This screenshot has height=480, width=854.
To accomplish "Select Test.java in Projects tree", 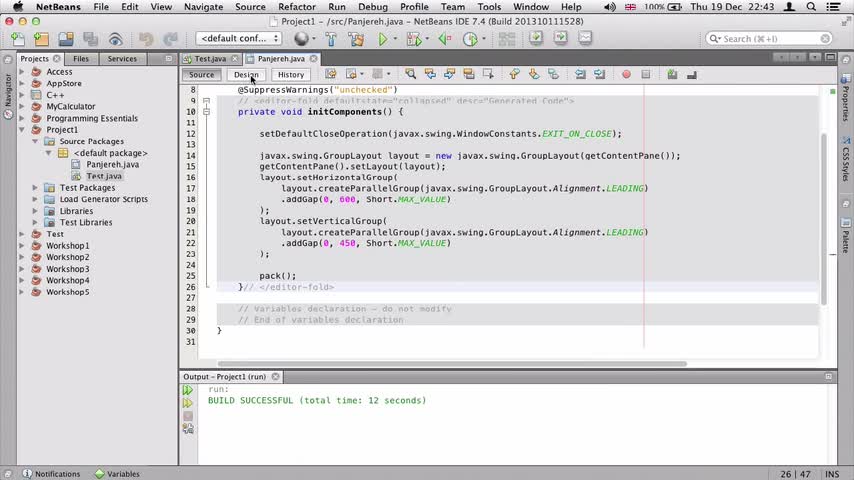I will (104, 176).
